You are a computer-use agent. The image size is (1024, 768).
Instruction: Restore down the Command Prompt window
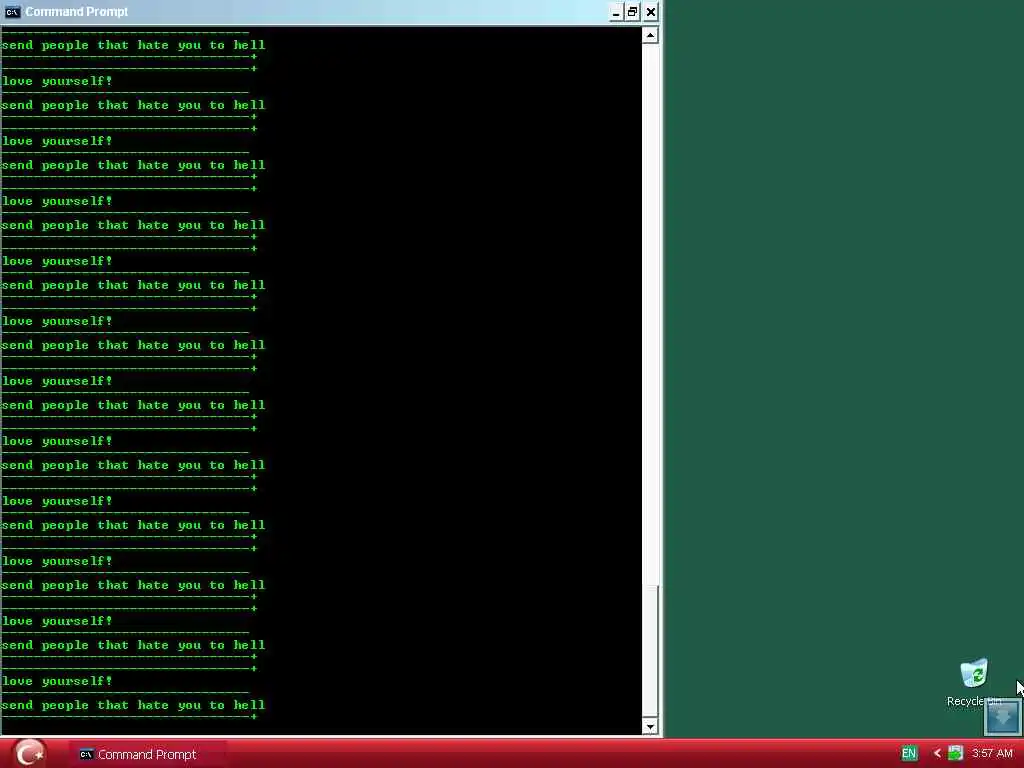pos(633,12)
